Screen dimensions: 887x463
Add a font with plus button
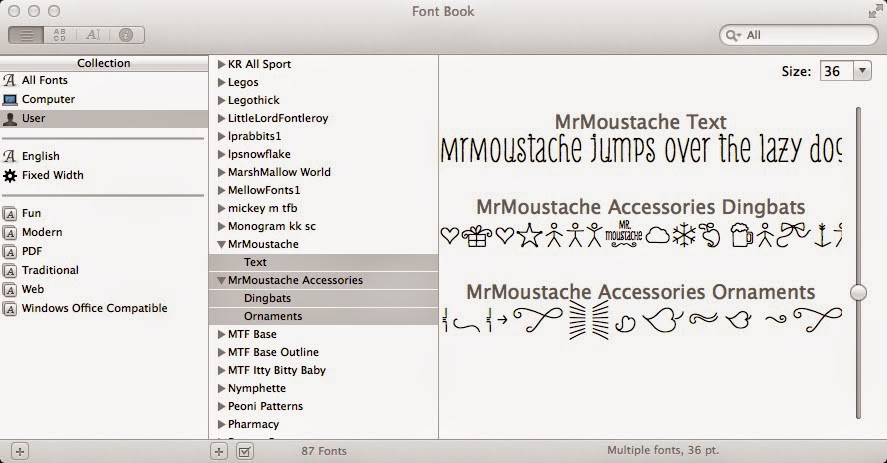tap(219, 451)
